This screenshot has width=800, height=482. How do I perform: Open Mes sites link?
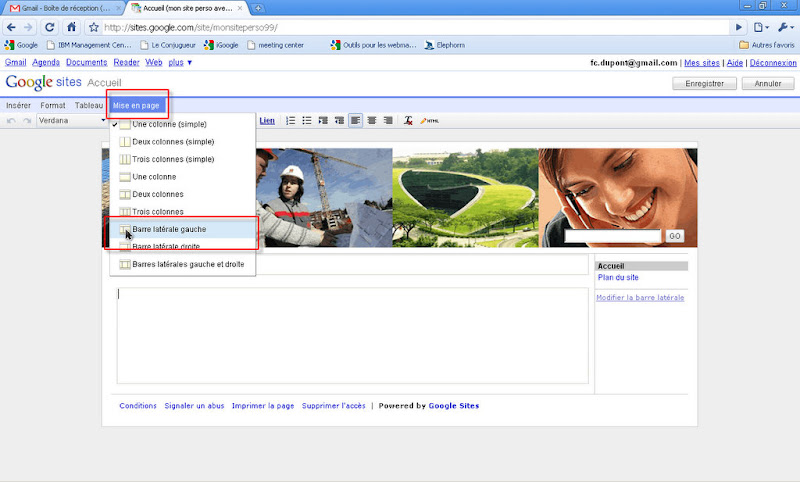pos(702,63)
